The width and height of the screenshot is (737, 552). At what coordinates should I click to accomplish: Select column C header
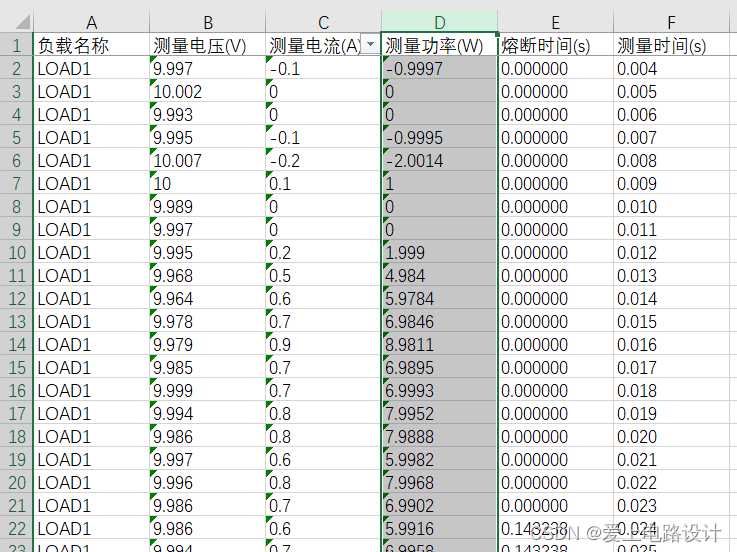coord(323,22)
